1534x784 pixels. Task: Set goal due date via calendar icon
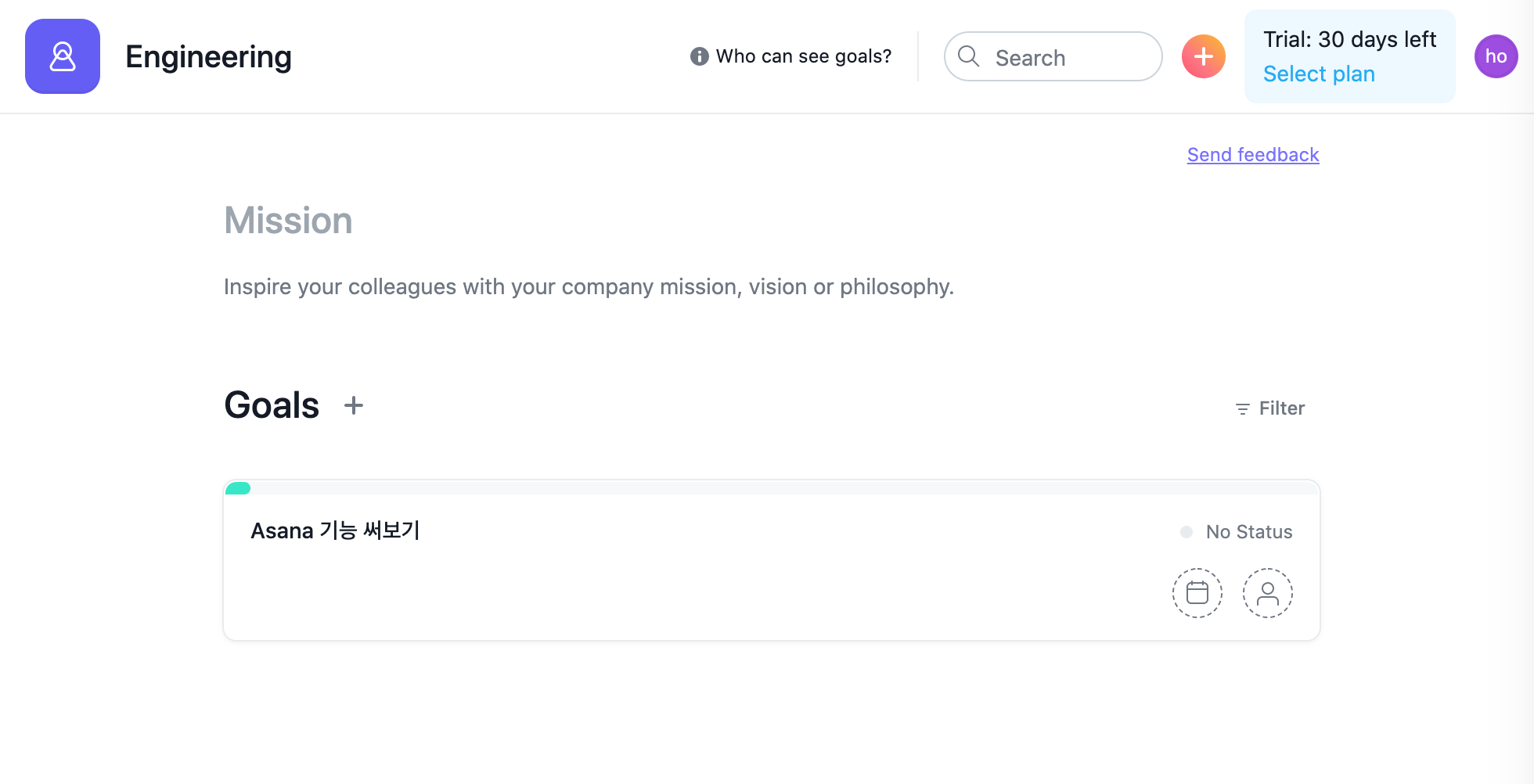point(1197,593)
